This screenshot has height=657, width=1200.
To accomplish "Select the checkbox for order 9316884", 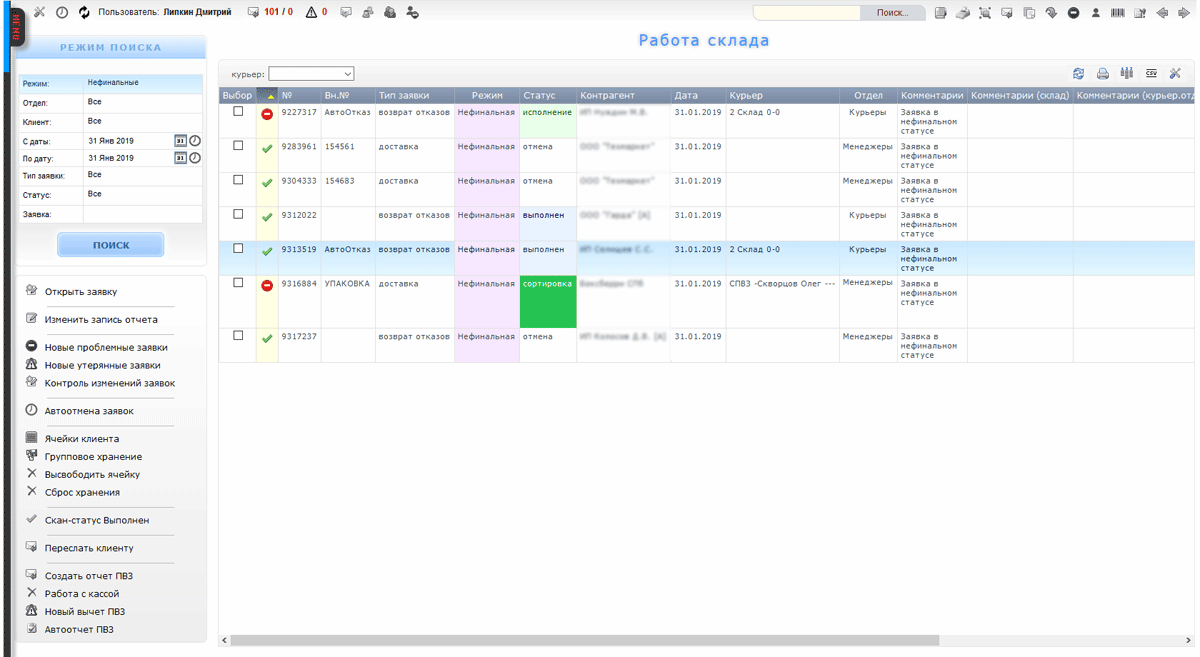I will click(x=238, y=283).
